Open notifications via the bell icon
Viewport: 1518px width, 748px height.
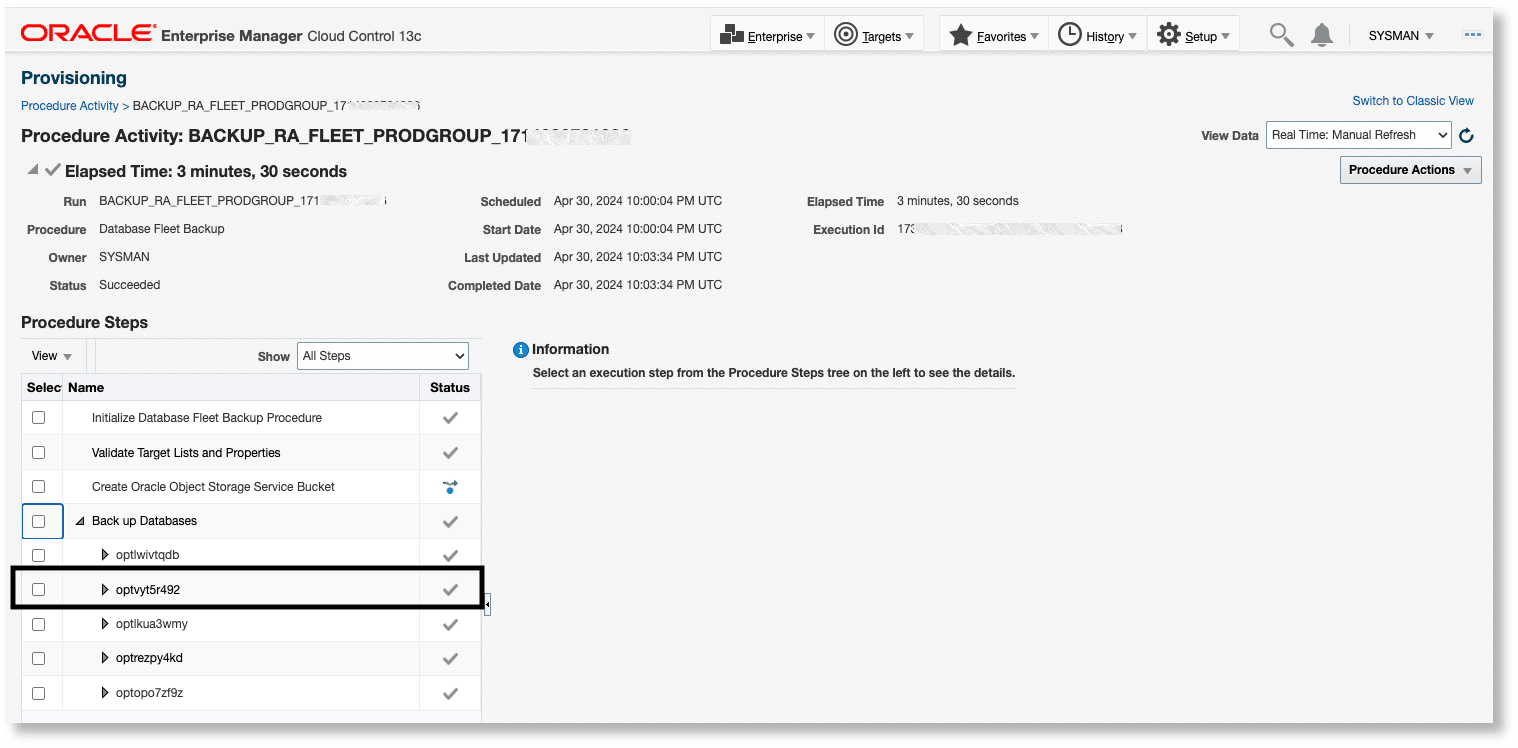point(1321,33)
